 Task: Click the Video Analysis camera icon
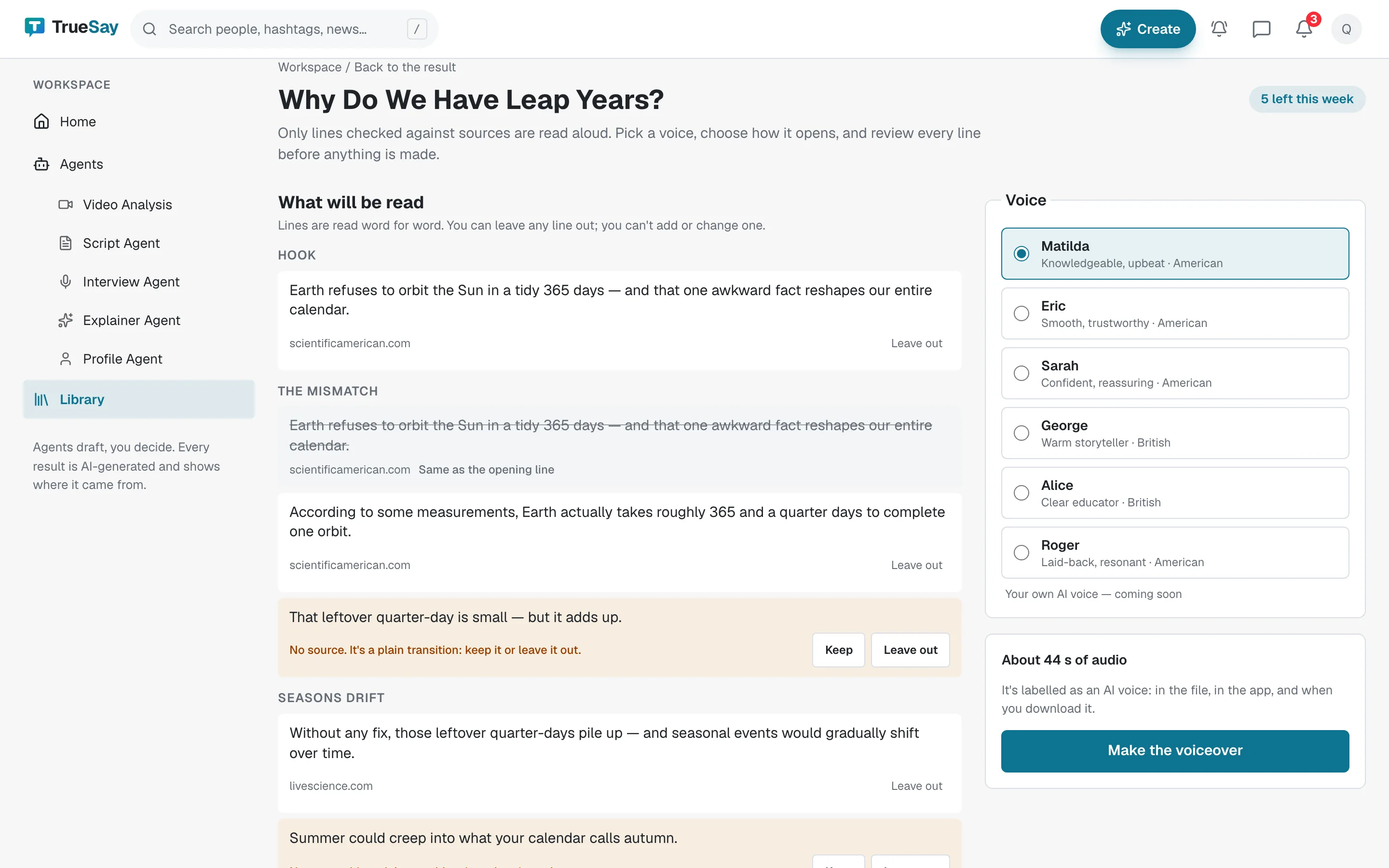tap(66, 204)
